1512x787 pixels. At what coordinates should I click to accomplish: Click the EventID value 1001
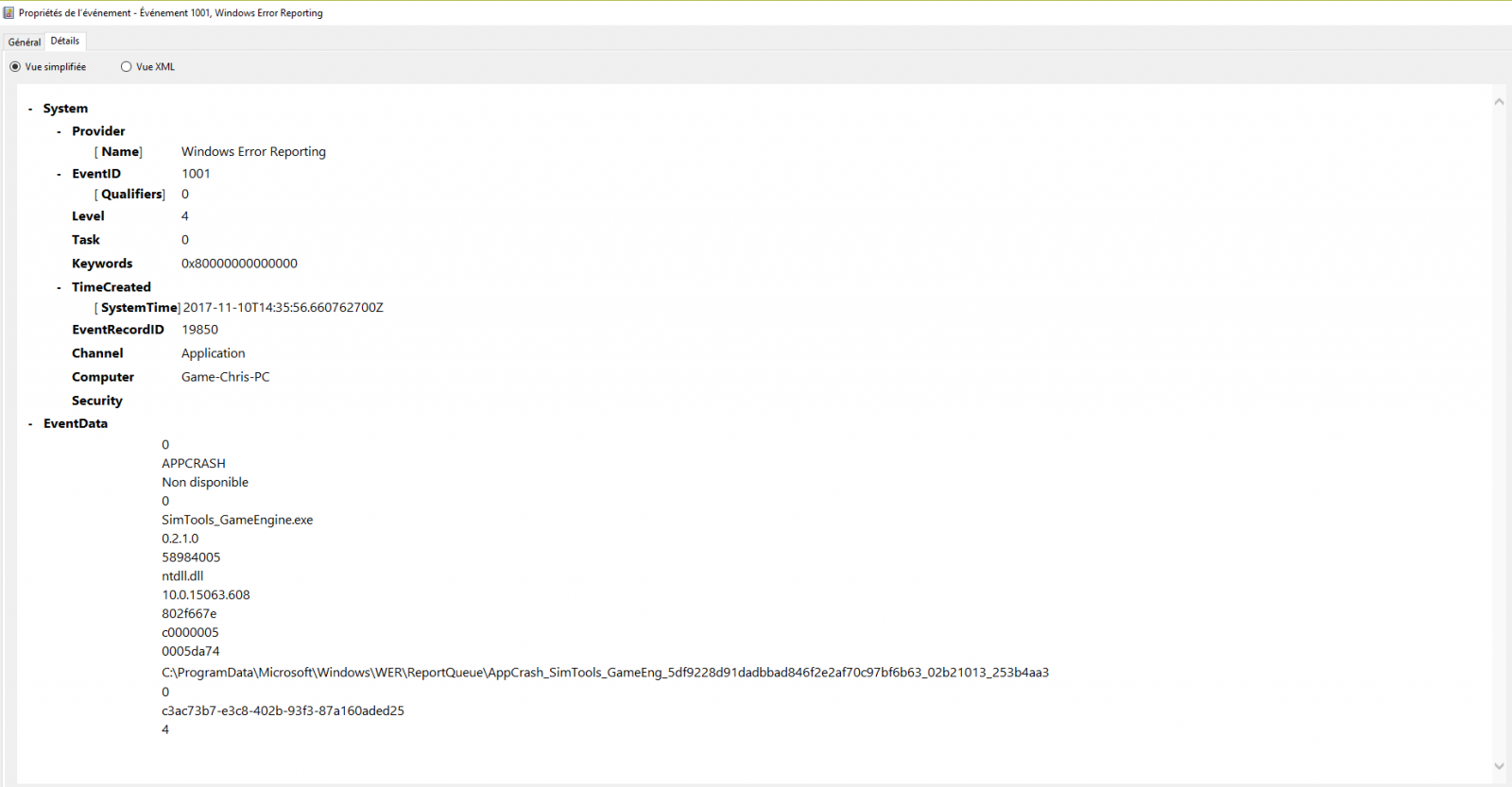[196, 174]
